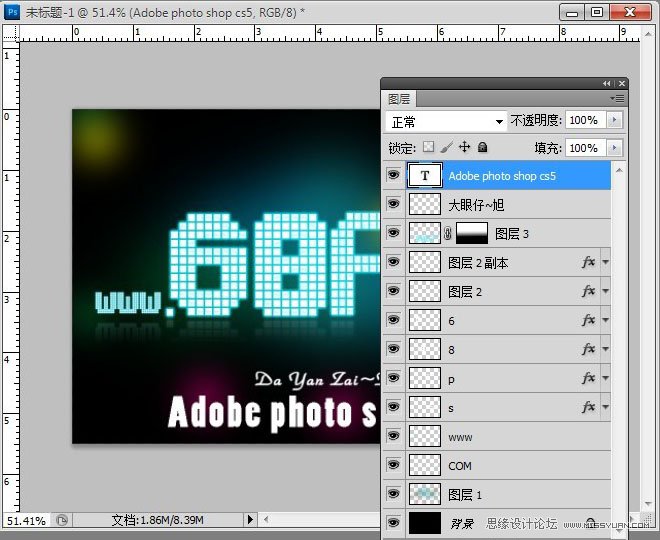Click the fx icon on 图层 2 副本

pos(588,262)
